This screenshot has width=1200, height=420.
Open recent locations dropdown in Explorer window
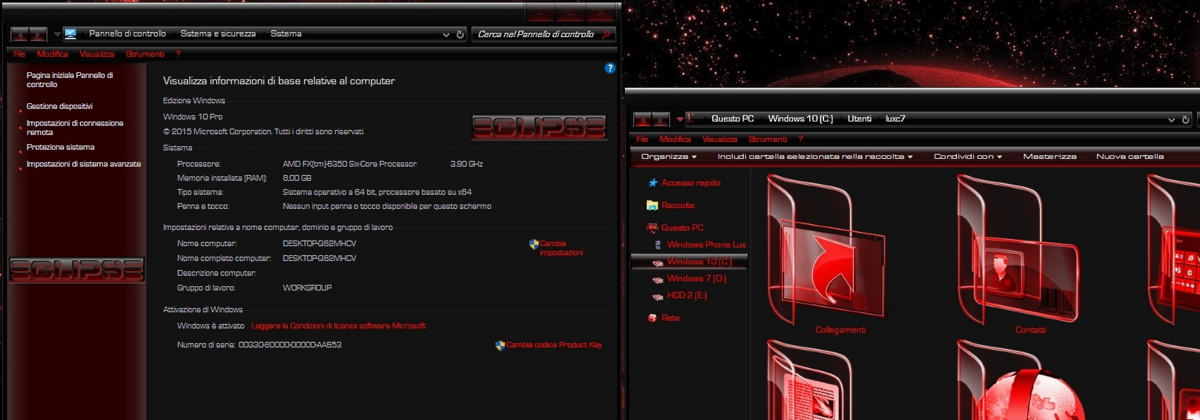pos(680,120)
